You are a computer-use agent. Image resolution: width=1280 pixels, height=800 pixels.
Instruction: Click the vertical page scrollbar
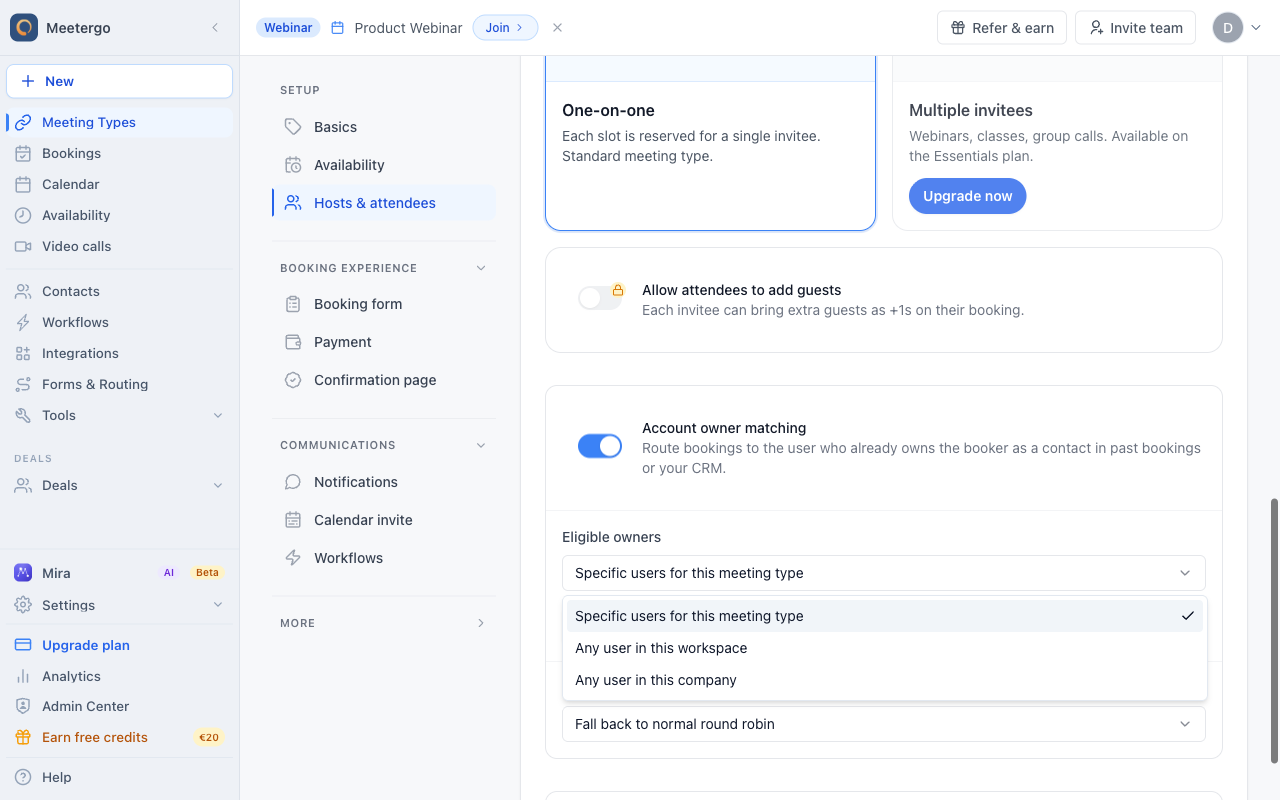coord(1274,630)
